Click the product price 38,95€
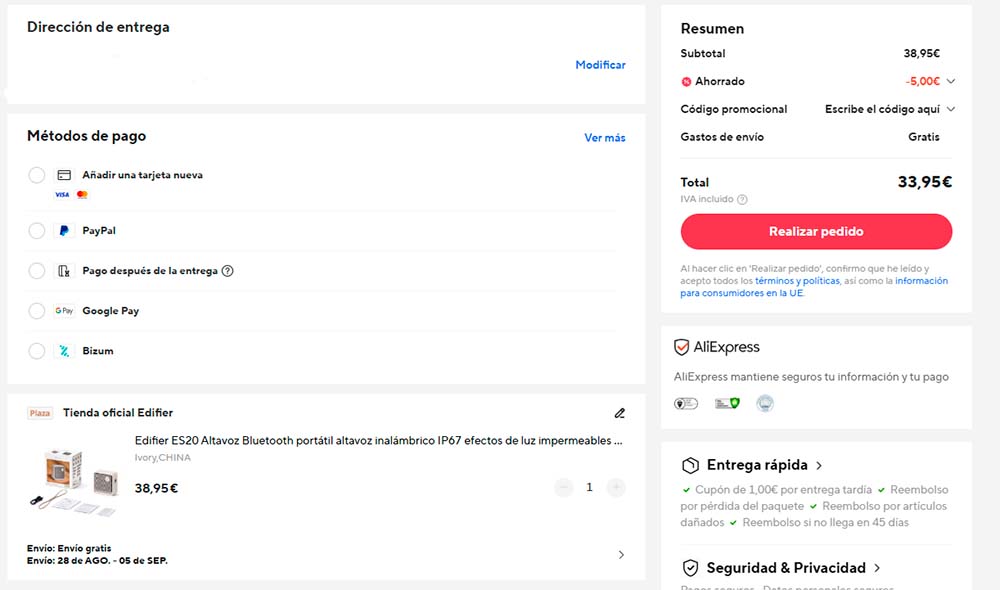This screenshot has width=1000, height=590. pos(156,488)
